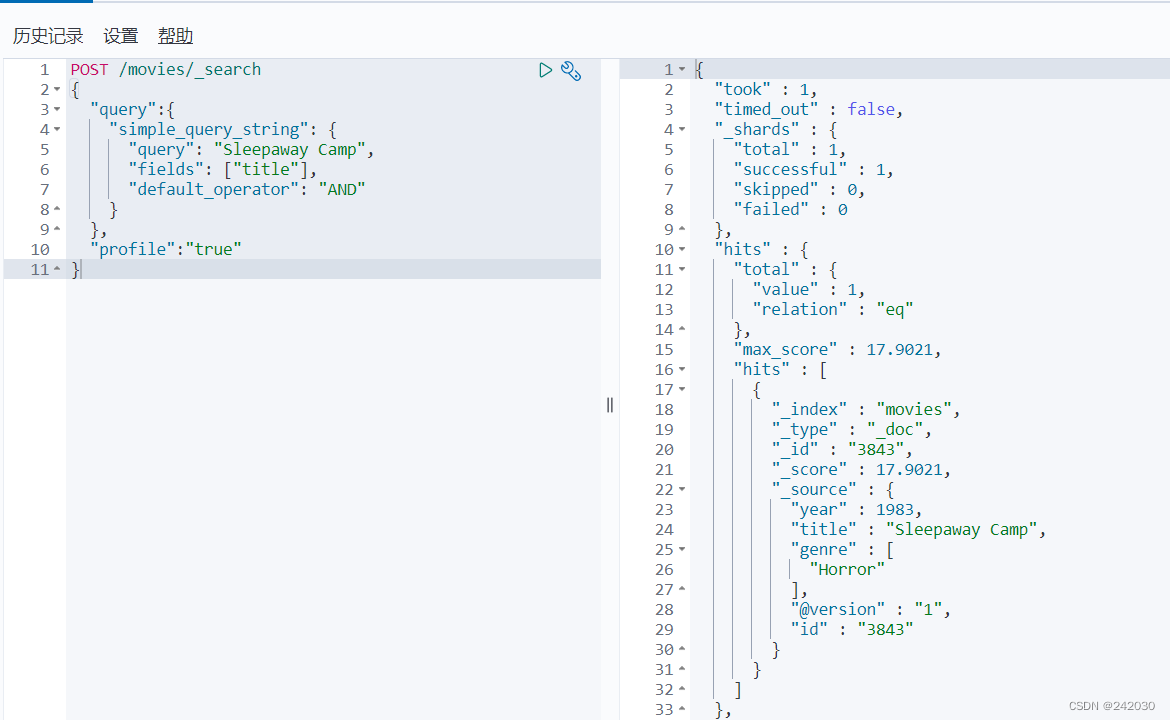Collapse the request body fold at line 2

pyautogui.click(x=57, y=90)
